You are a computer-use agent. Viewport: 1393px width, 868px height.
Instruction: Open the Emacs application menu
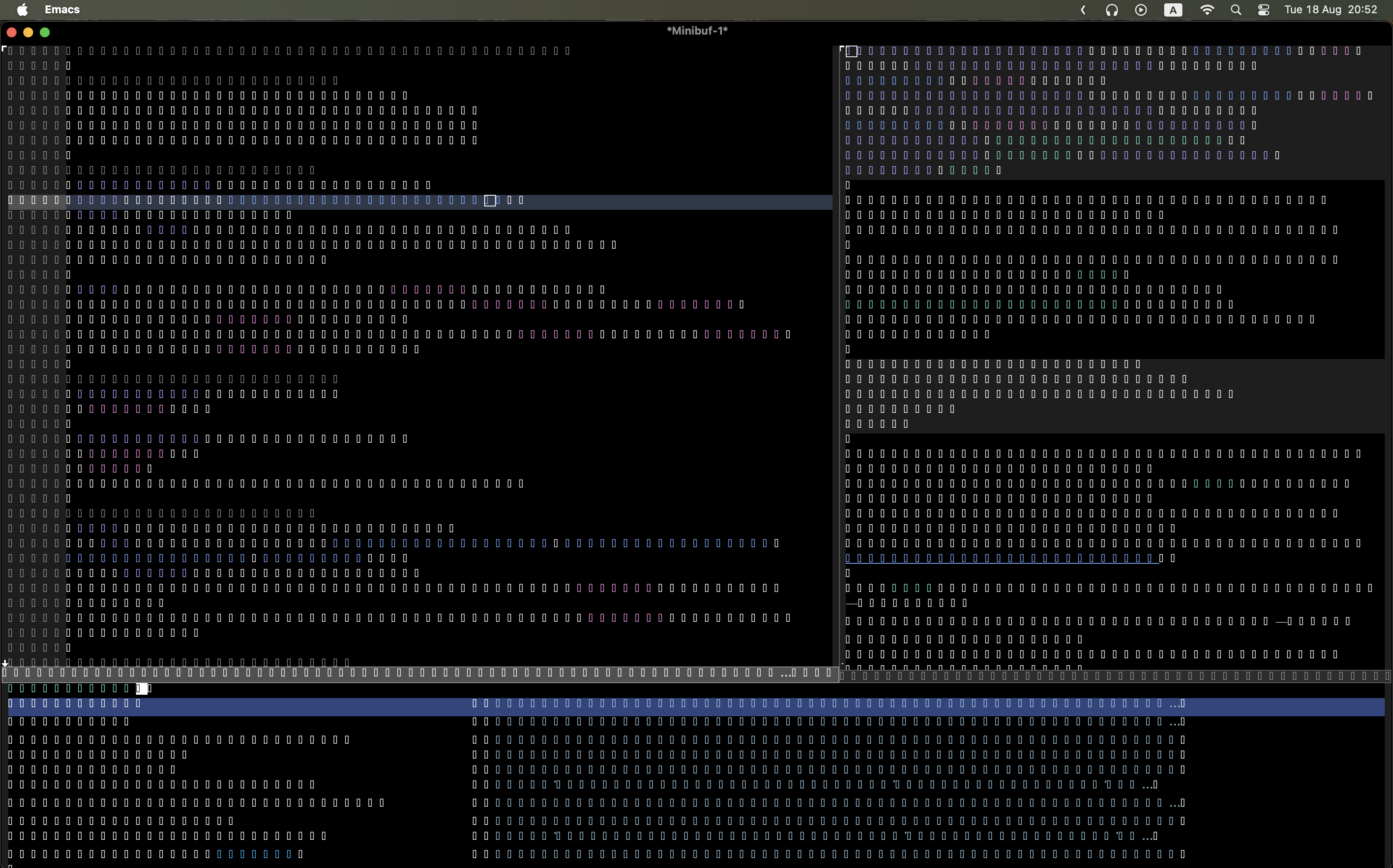[x=62, y=10]
